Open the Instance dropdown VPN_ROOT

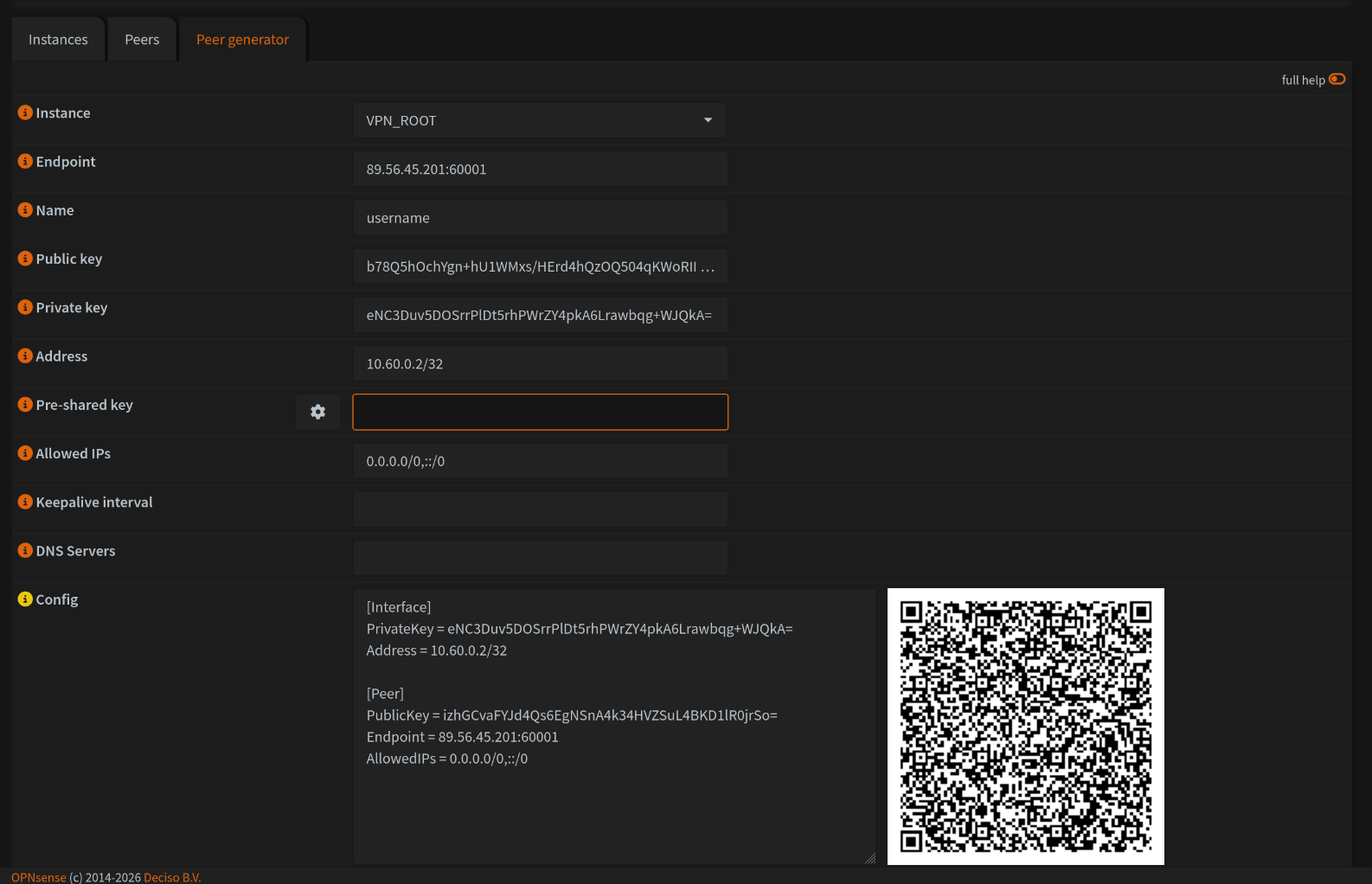click(539, 120)
